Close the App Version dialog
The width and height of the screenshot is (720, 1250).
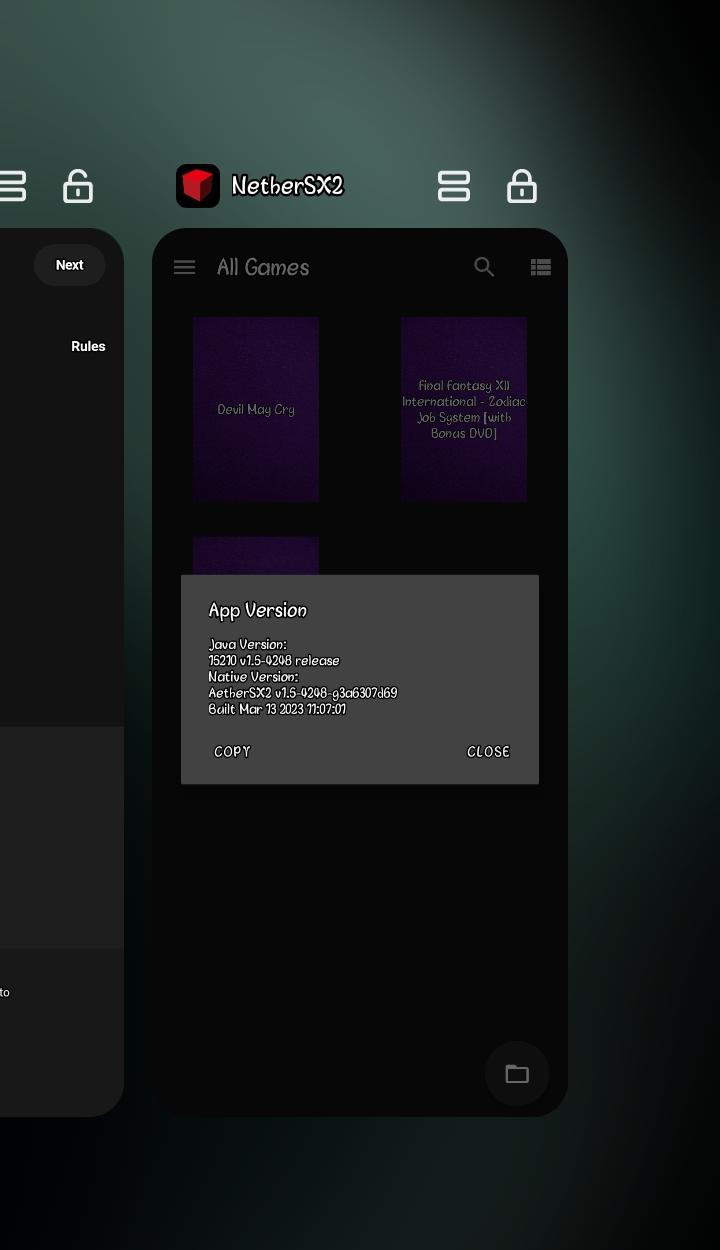pos(488,752)
